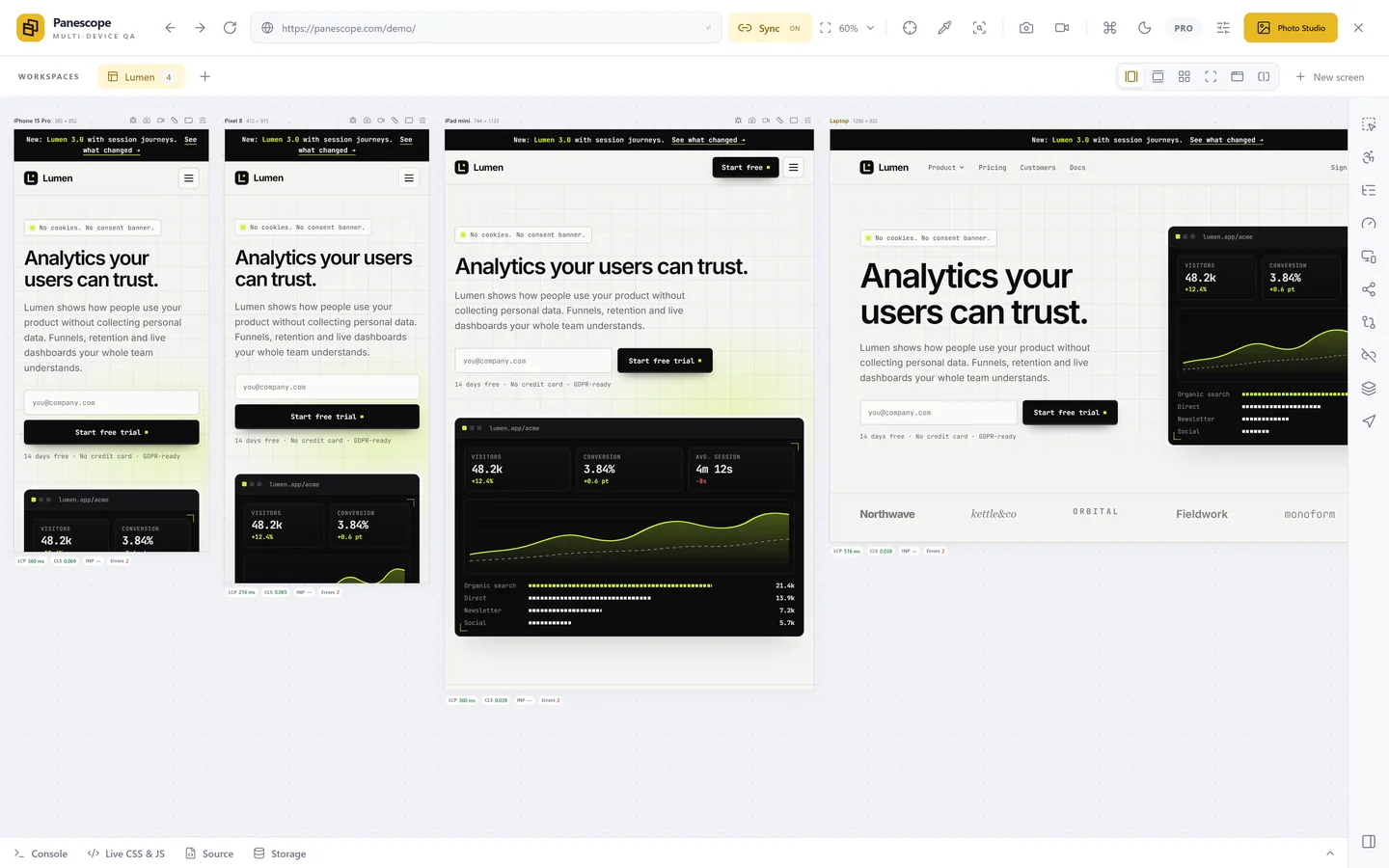
Task: Click the PRO badge button
Action: click(x=1184, y=28)
